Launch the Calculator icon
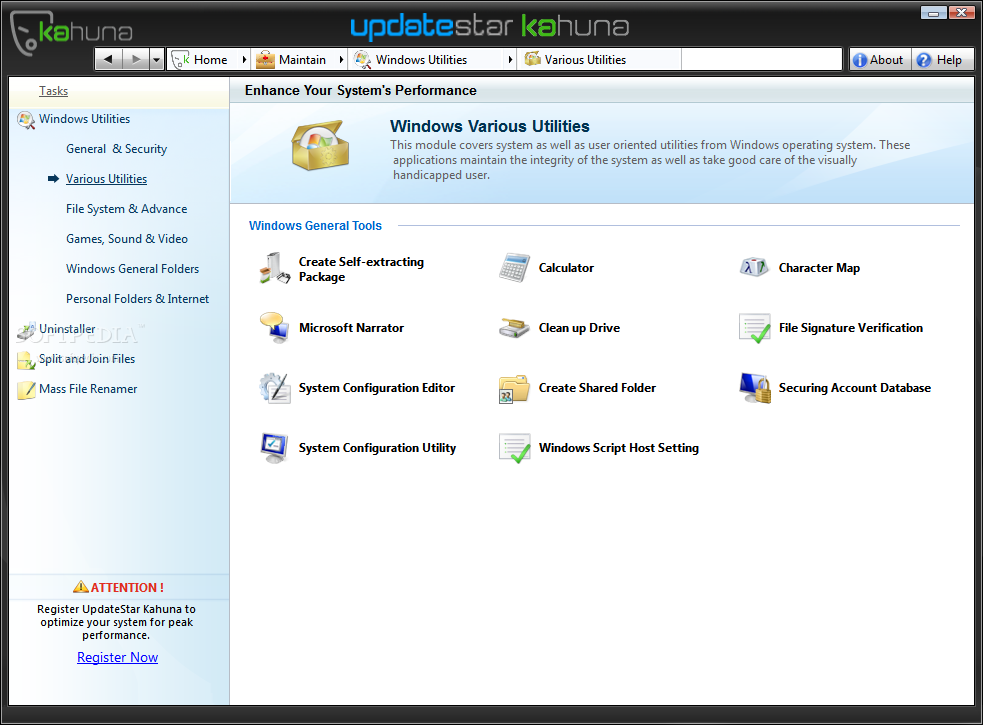The width and height of the screenshot is (983, 725). pos(514,268)
